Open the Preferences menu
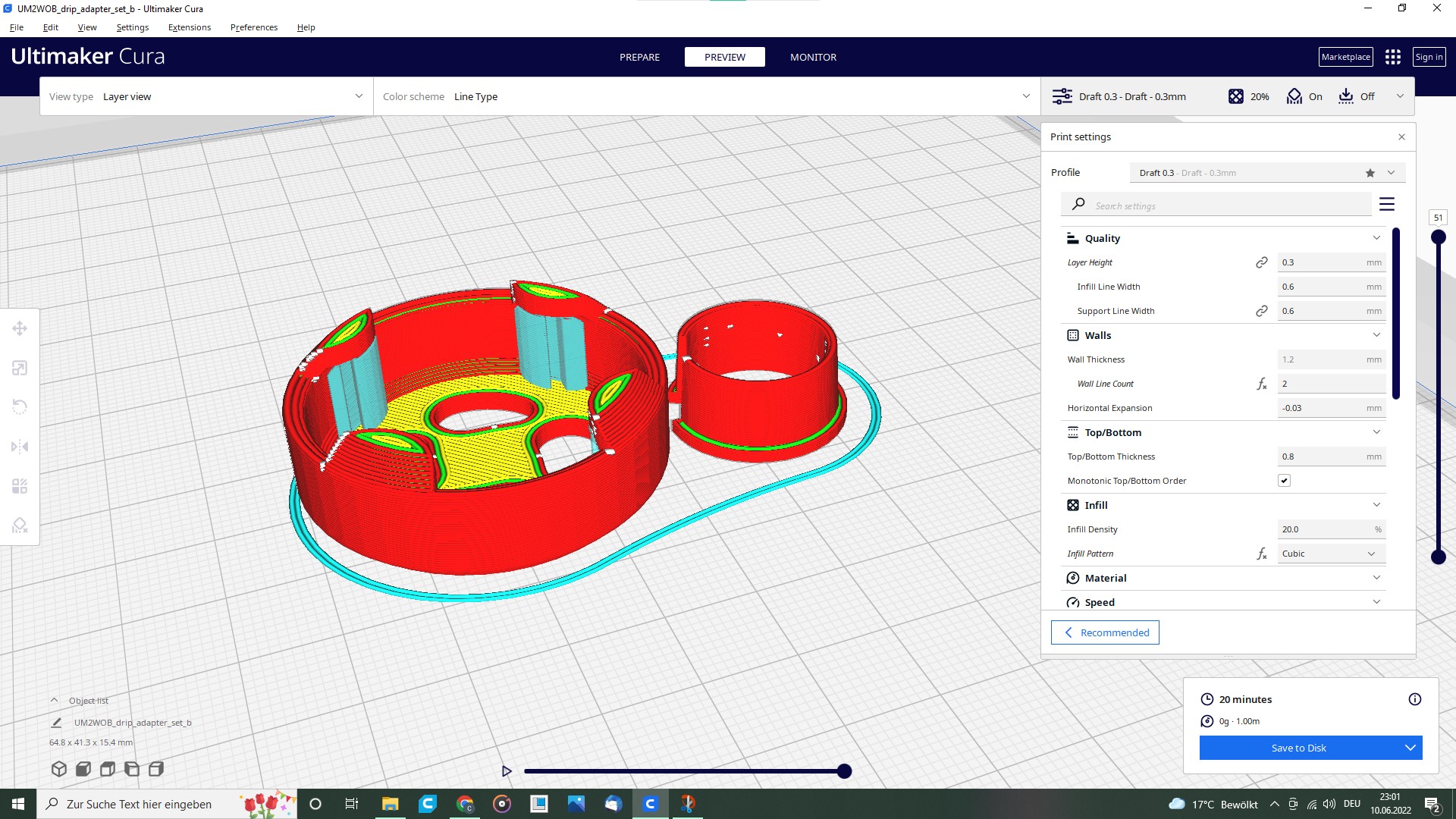1456x819 pixels. pos(254,27)
